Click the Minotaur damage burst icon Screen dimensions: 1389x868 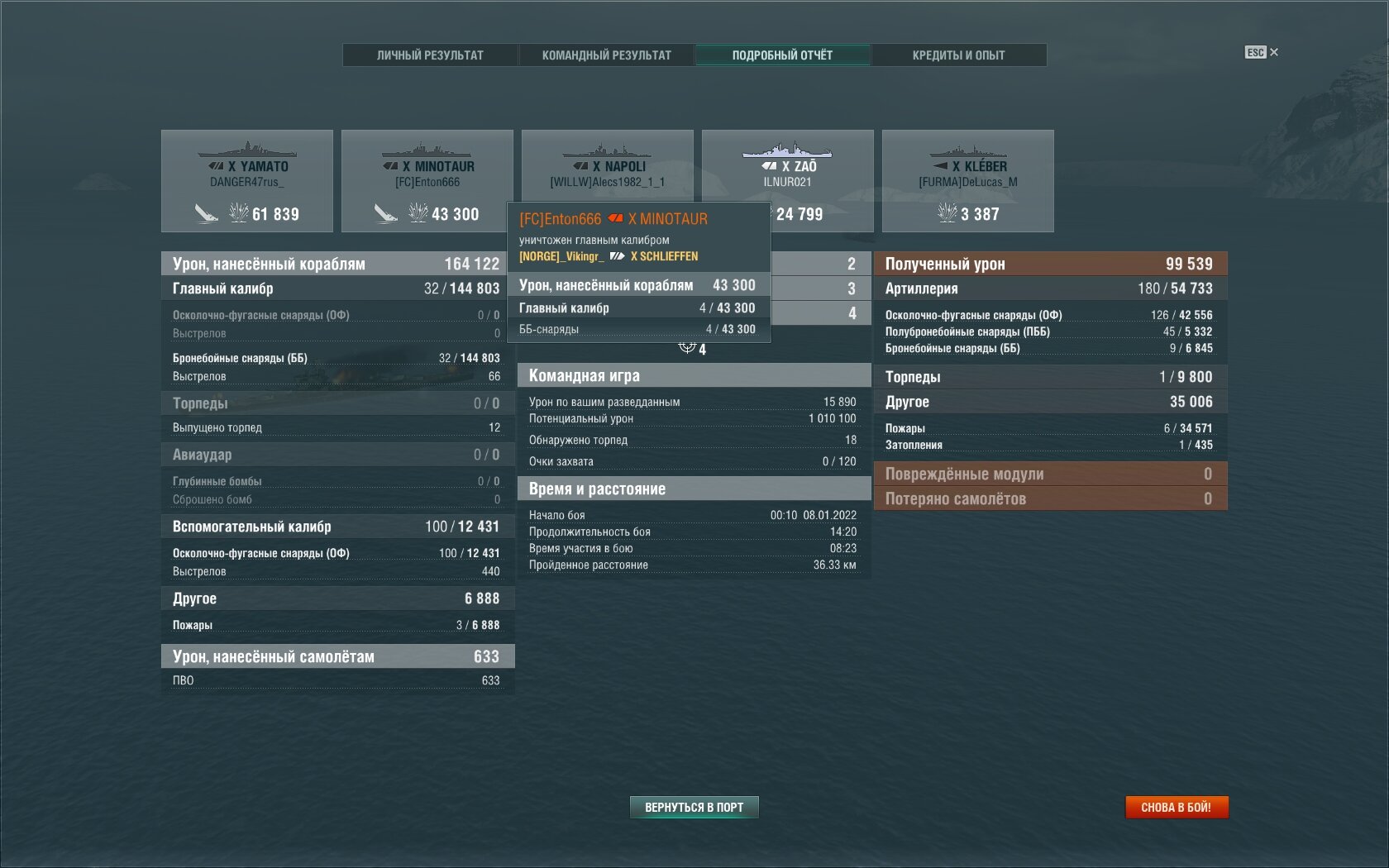[418, 213]
